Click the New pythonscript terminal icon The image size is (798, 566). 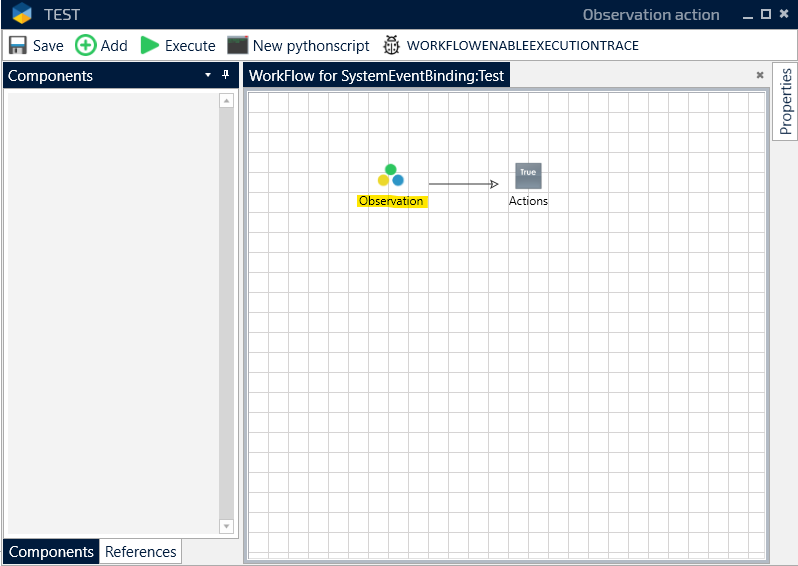click(x=237, y=45)
